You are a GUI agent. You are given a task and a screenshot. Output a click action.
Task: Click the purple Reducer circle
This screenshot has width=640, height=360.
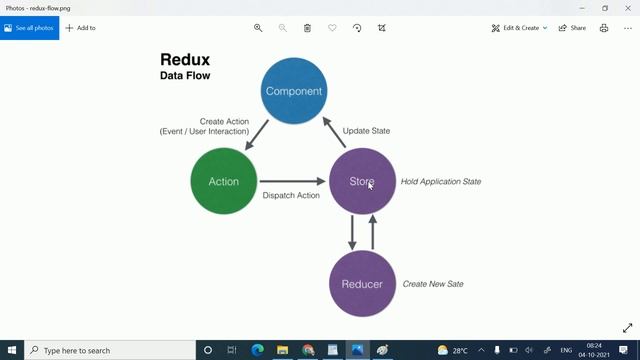point(362,284)
